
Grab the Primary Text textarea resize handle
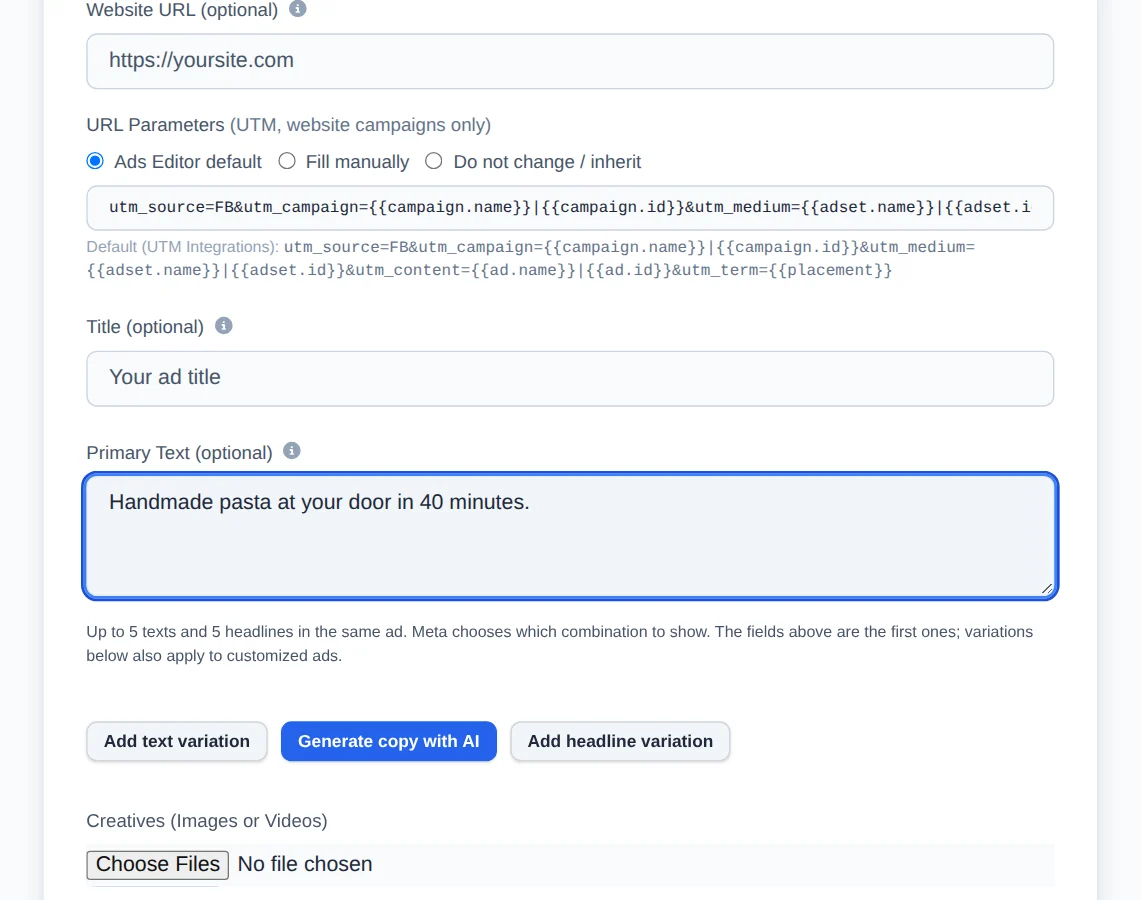tap(1046, 589)
